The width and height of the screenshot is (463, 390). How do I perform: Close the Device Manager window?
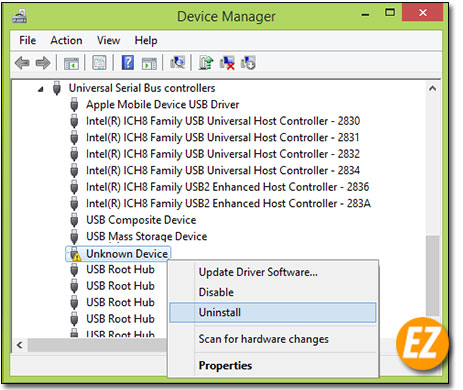pos(423,13)
